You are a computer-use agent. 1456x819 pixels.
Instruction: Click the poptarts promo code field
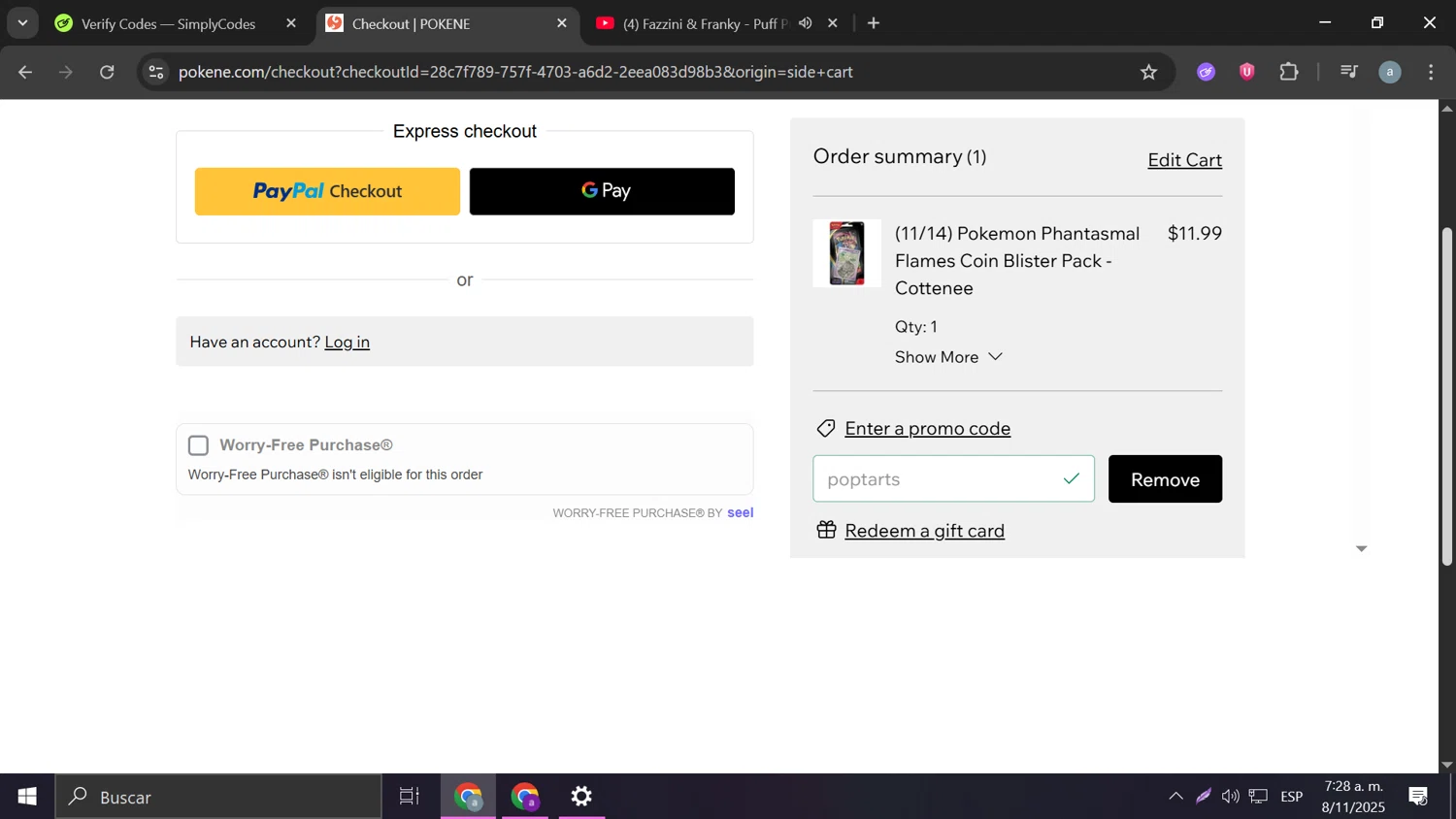tap(953, 479)
